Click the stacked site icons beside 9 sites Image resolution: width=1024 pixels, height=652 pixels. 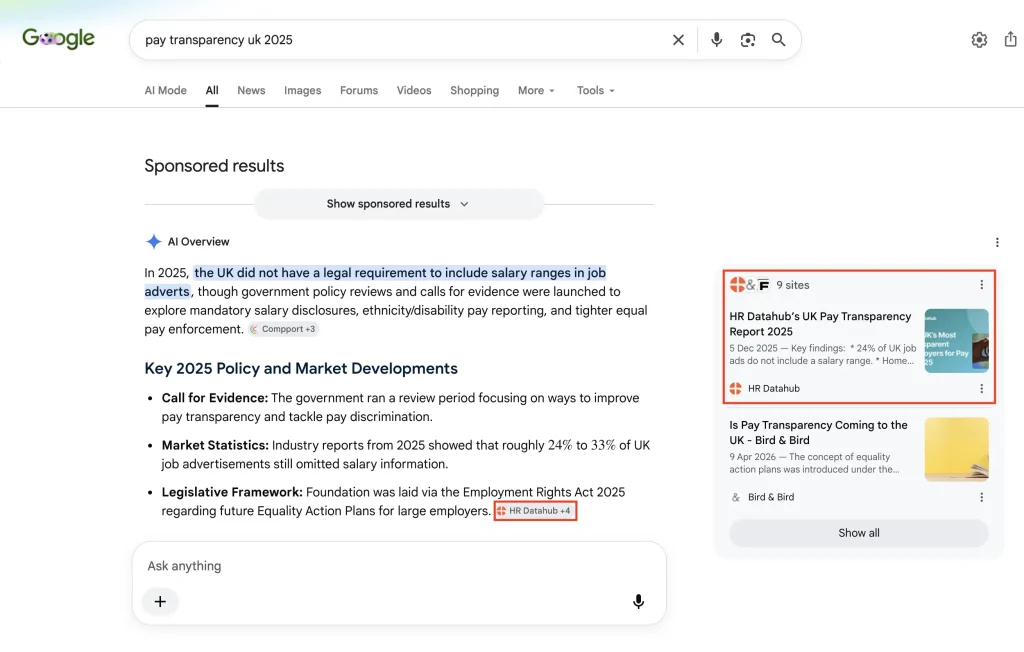[750, 285]
